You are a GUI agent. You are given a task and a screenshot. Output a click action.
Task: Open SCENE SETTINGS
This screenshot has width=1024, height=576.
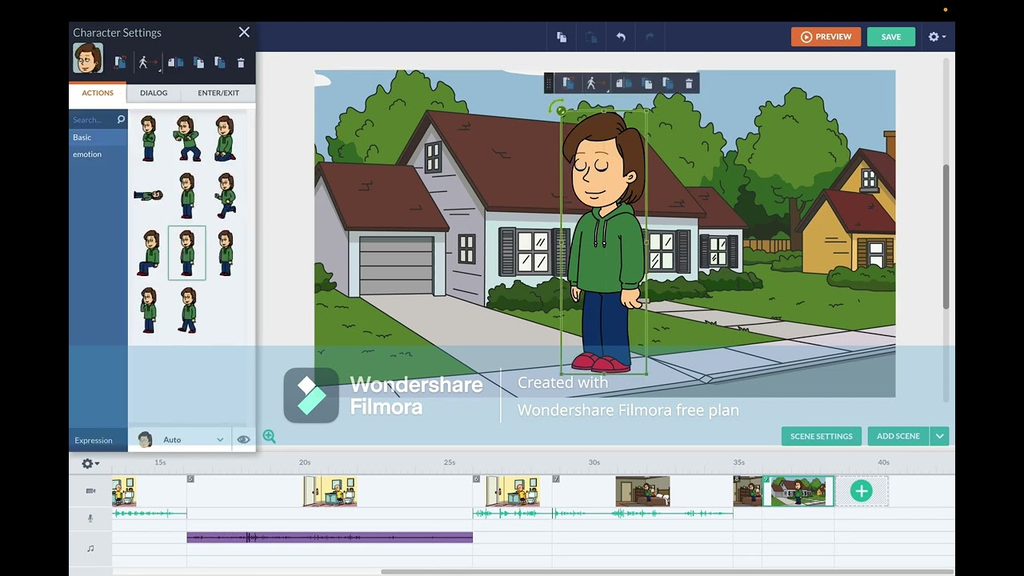tap(821, 436)
